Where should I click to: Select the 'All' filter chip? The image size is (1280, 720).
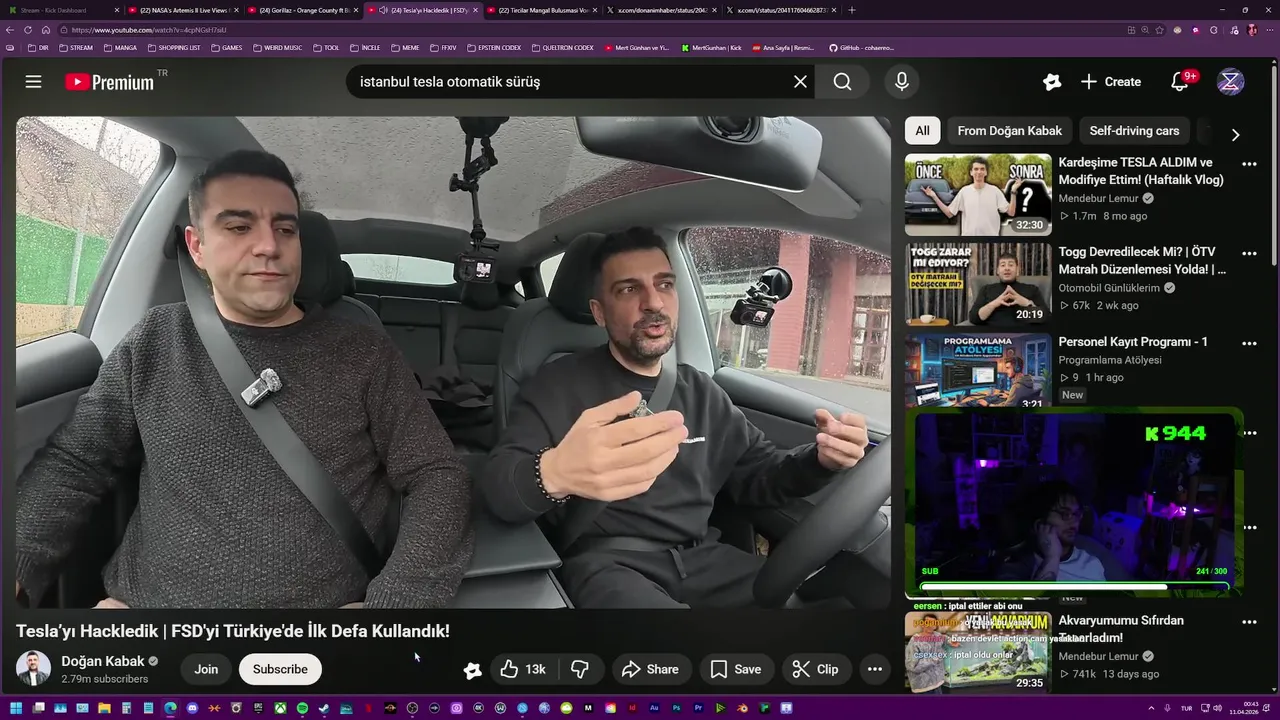pos(922,131)
